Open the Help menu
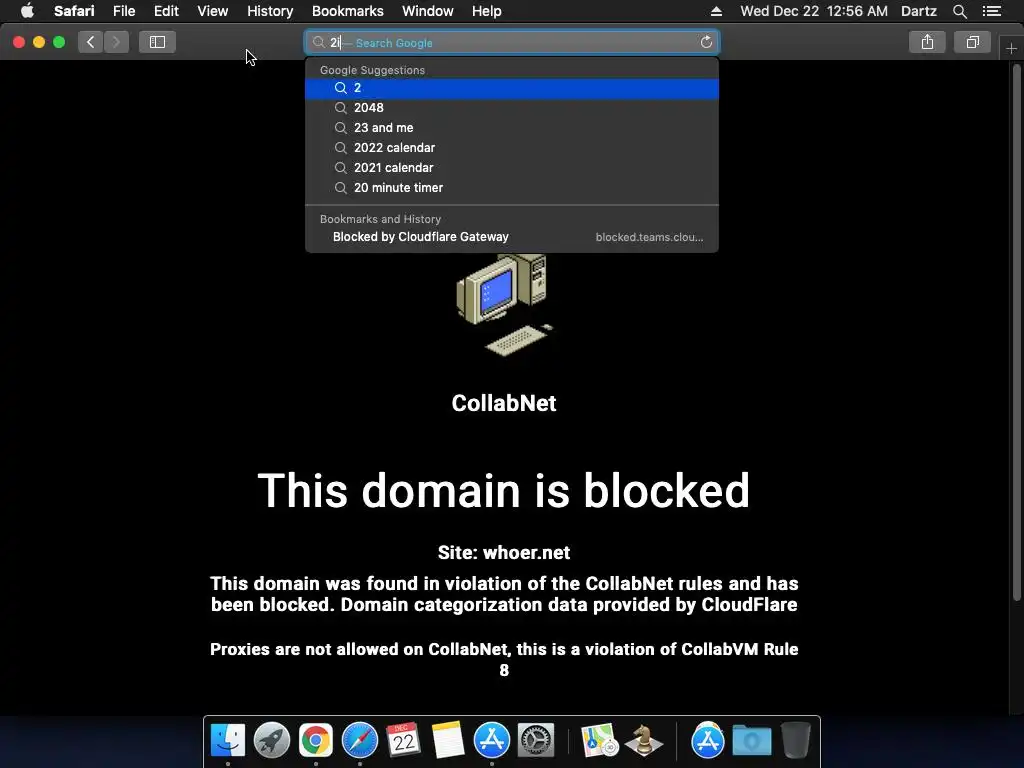The width and height of the screenshot is (1024, 768). (x=487, y=11)
